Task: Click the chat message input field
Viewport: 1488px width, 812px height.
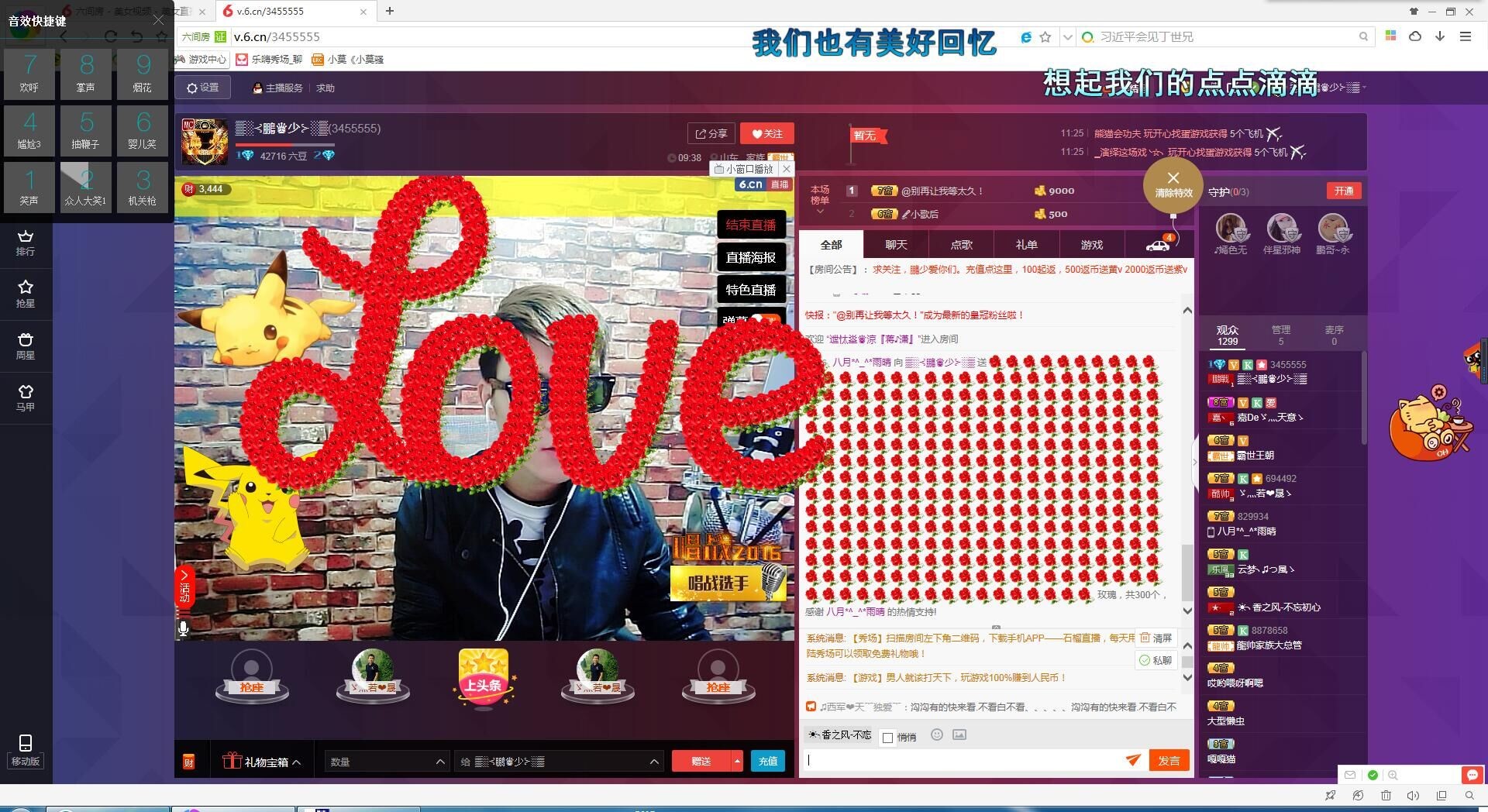Action: click(961, 760)
